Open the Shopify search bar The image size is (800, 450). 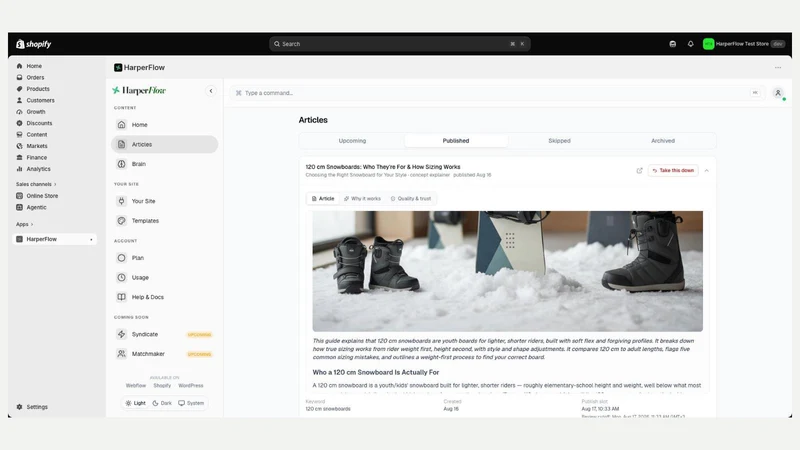pos(399,44)
